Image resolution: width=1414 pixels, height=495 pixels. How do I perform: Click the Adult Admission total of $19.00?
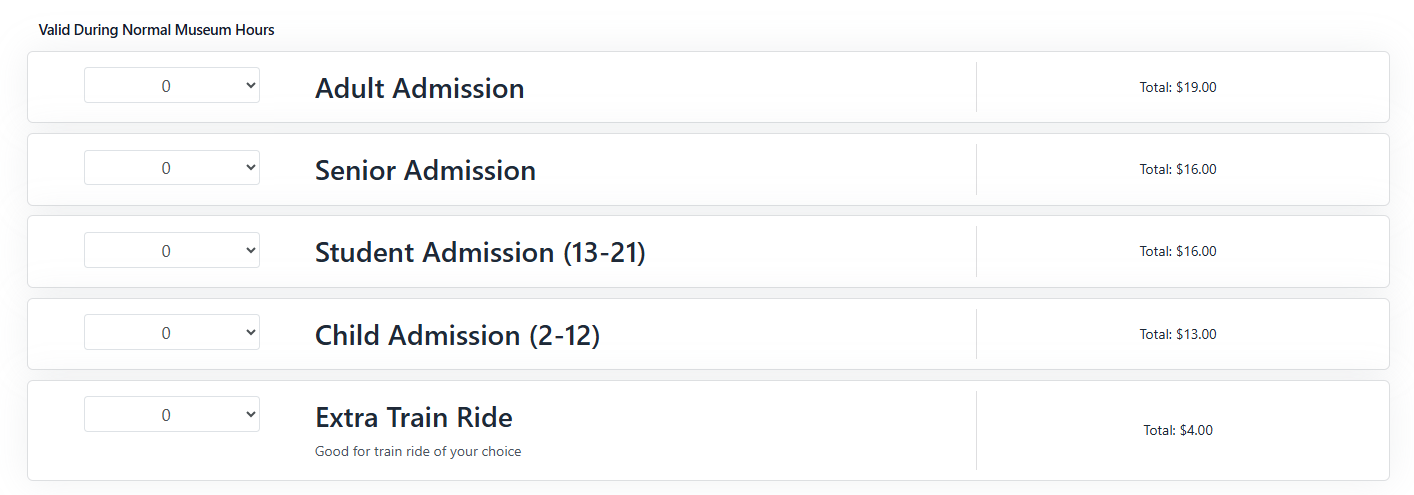click(1178, 87)
